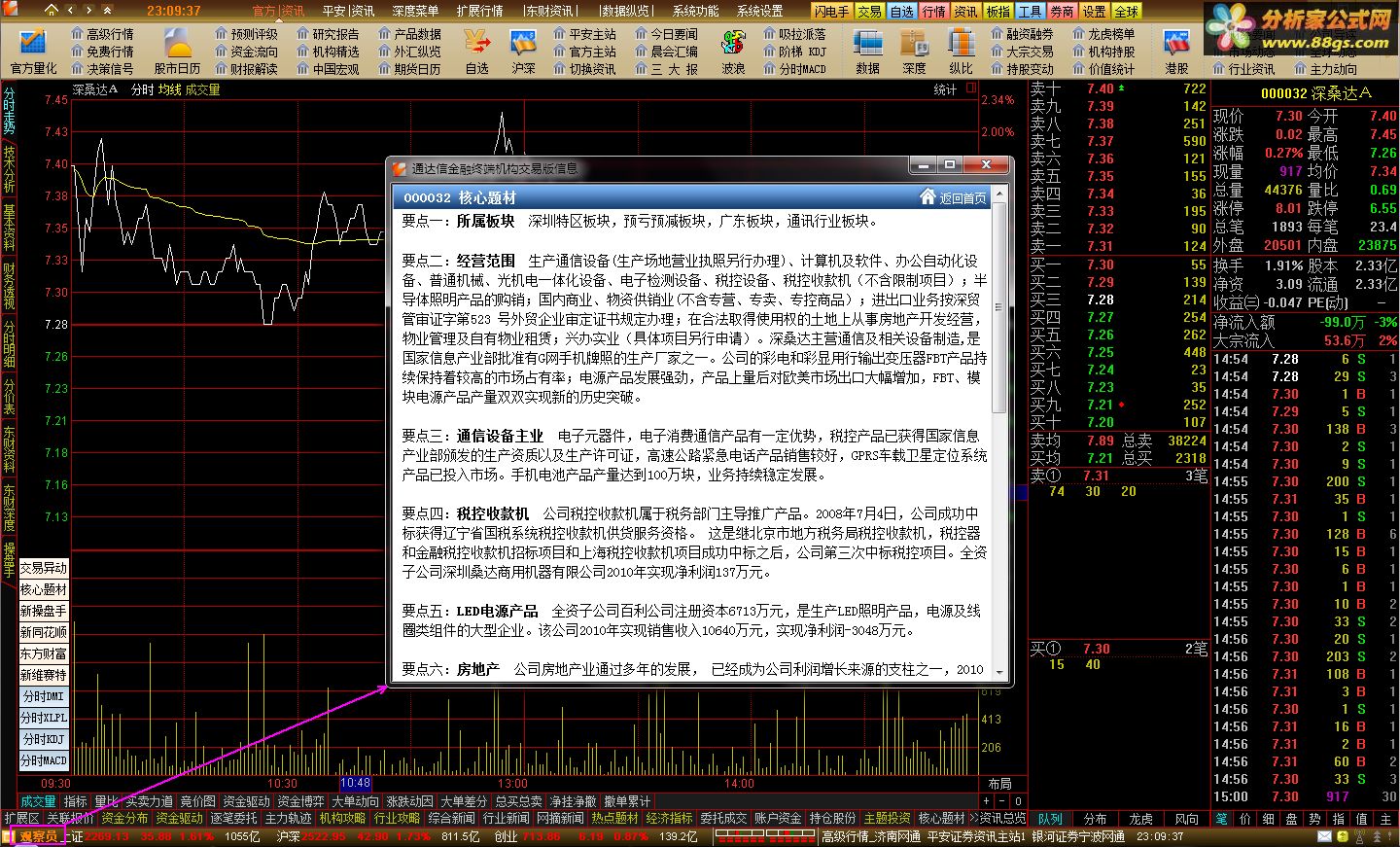Click the 交易异动 side button
Screen dimensions: 1400x847
pos(44,568)
